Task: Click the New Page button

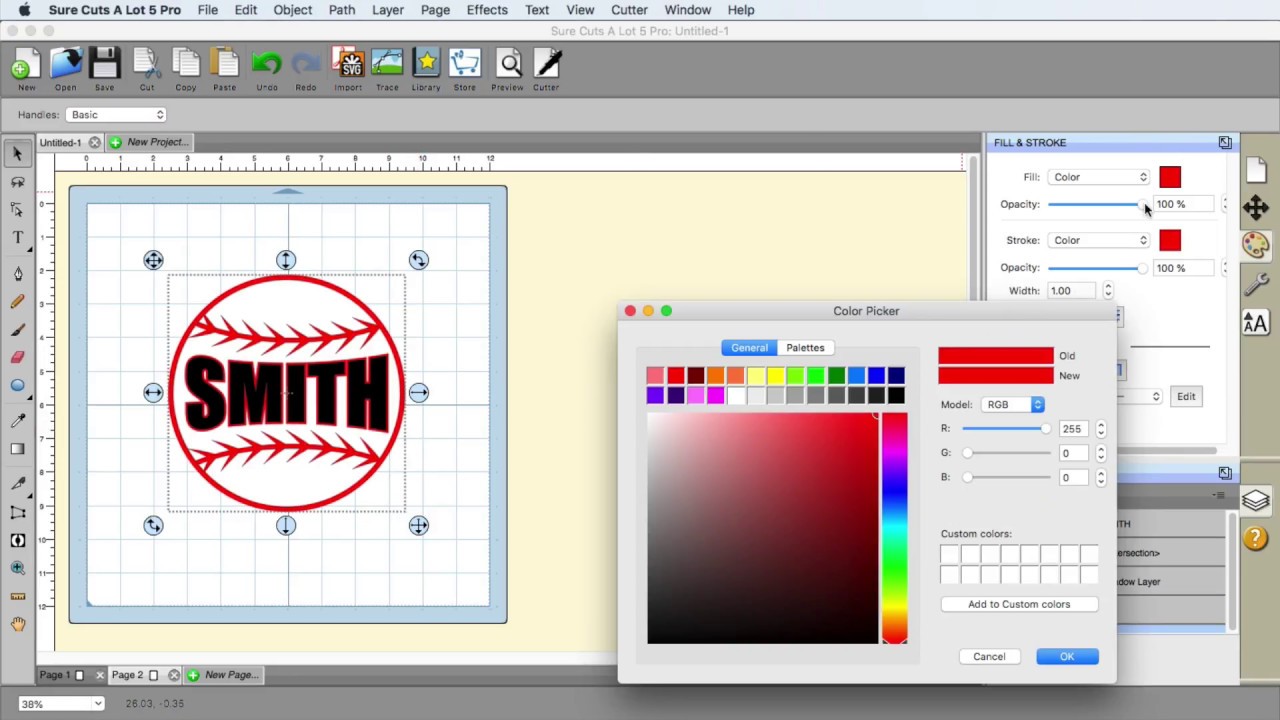Action: pos(224,675)
